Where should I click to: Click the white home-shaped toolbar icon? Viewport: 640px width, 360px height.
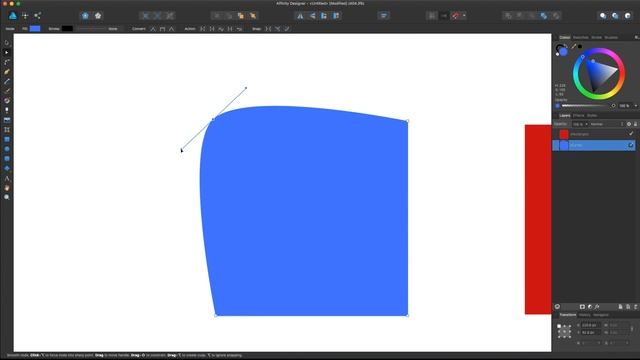point(98,16)
